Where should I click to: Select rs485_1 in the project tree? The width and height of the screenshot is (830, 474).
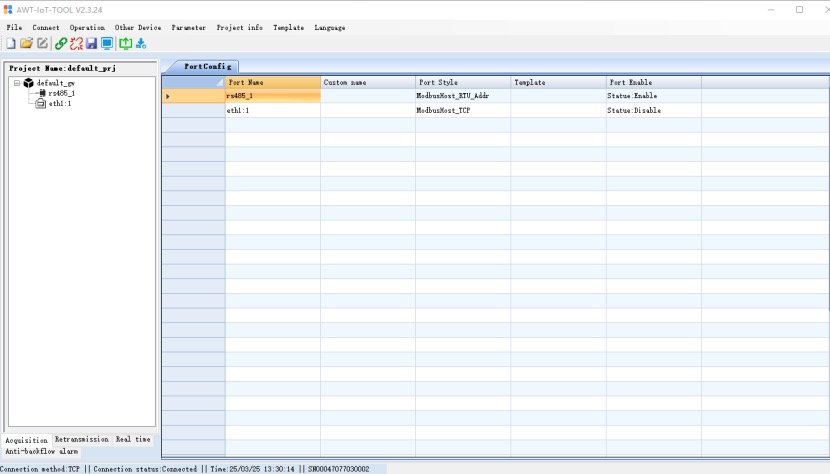61,93
